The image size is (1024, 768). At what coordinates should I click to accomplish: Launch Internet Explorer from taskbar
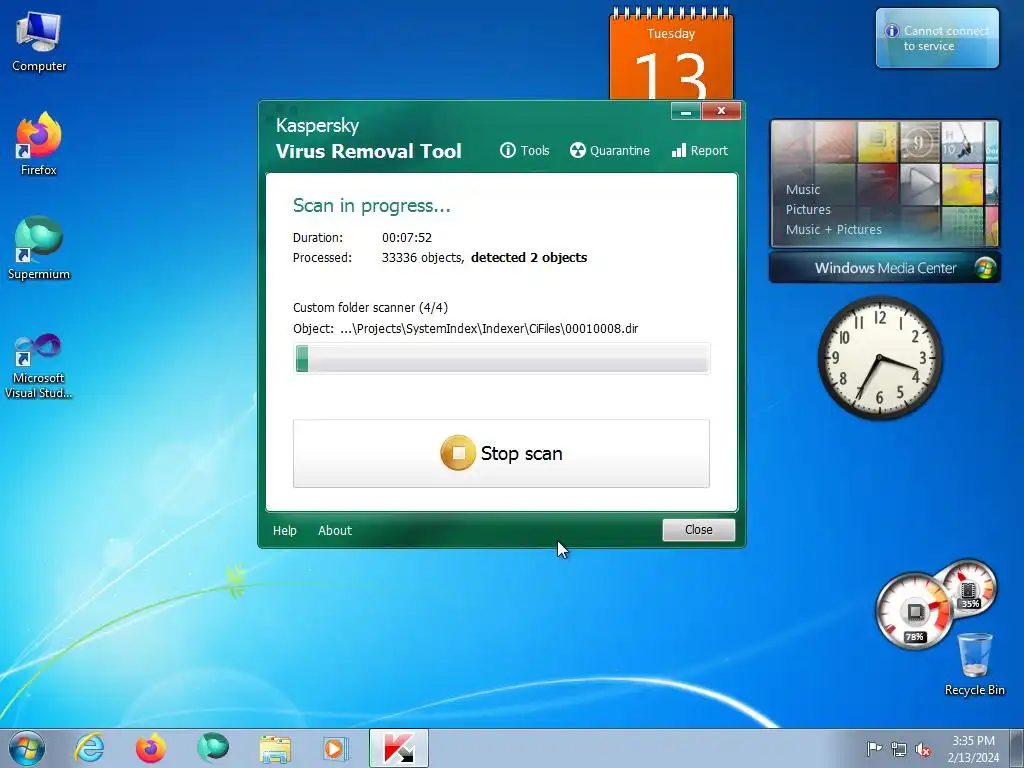89,748
